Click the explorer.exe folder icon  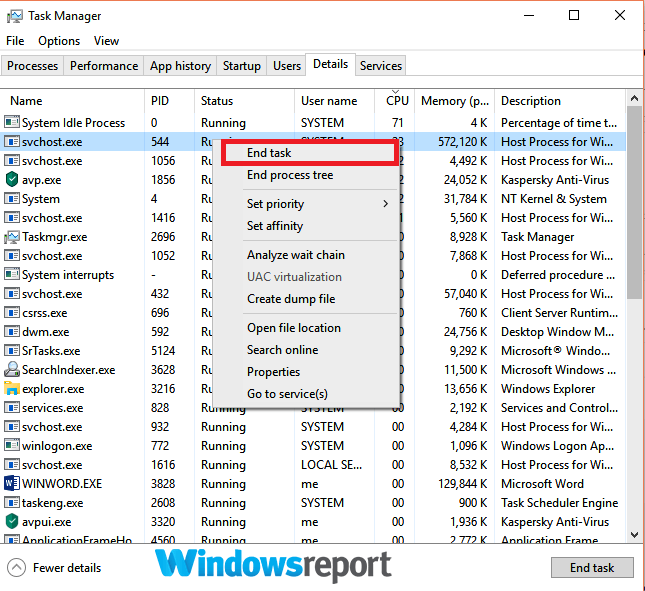tap(12, 388)
